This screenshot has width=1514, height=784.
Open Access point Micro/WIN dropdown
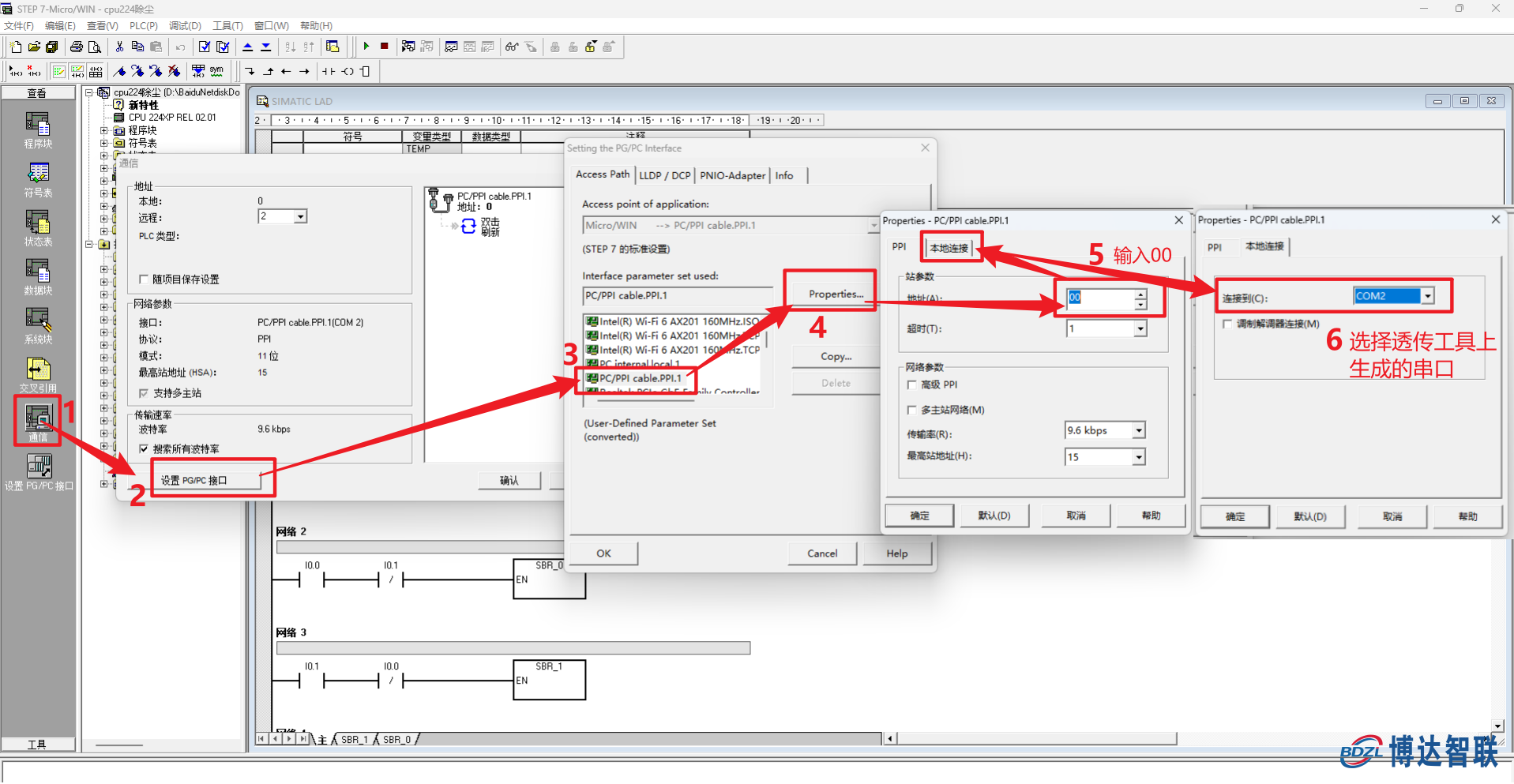pos(873,225)
